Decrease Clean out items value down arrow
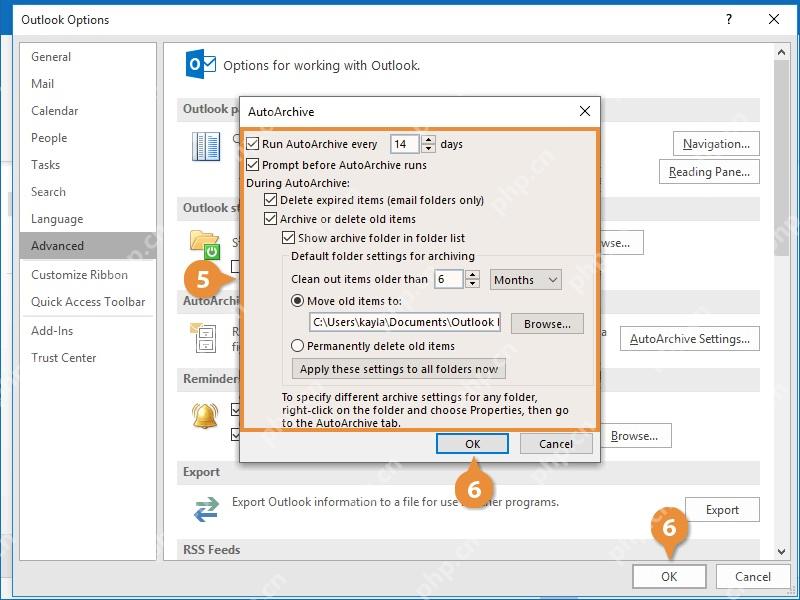The width and height of the screenshot is (800, 600). point(472,284)
